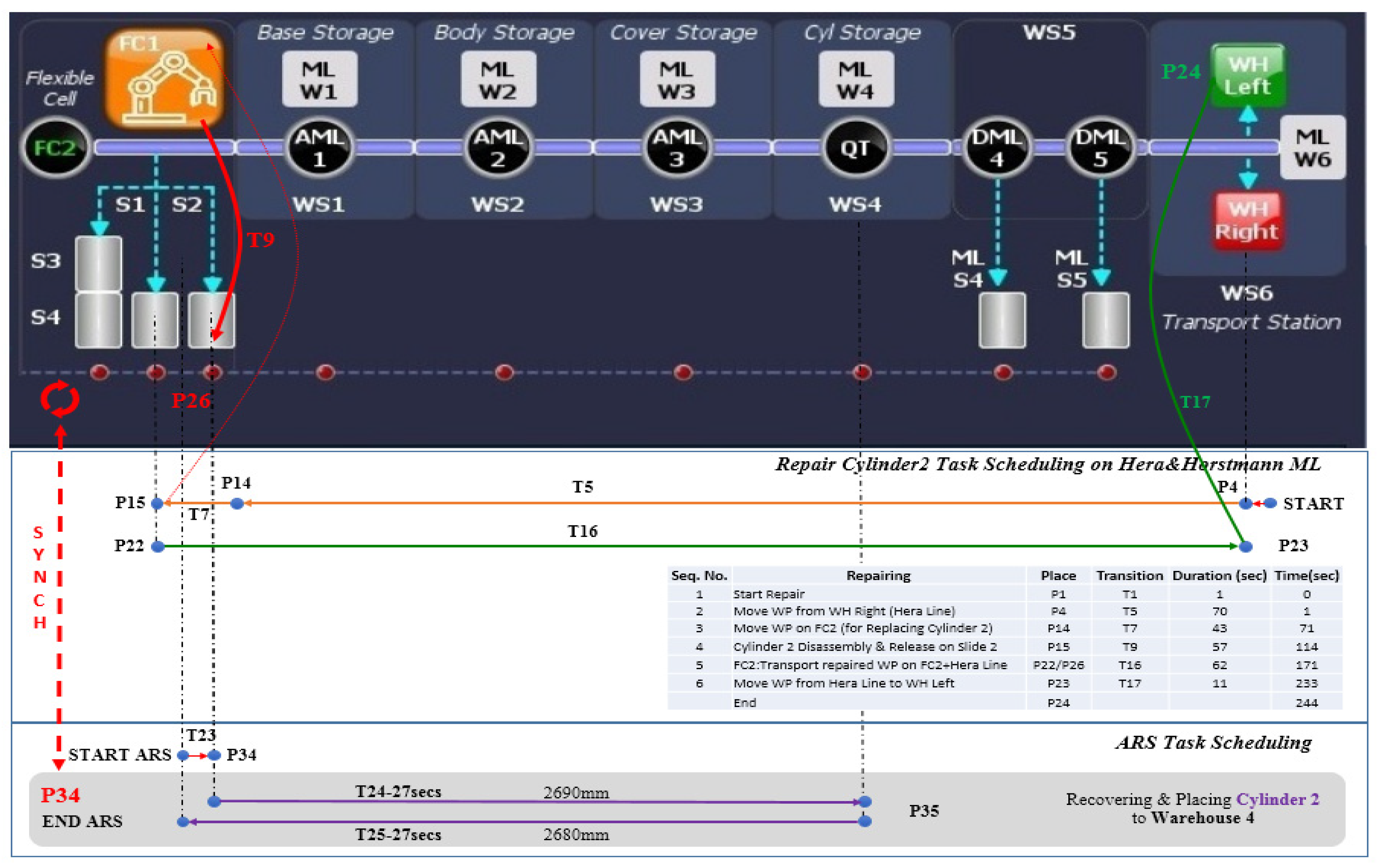This screenshot has height=868, width=1381.
Task: Click the DML 4 station circle
Action: coord(997,147)
